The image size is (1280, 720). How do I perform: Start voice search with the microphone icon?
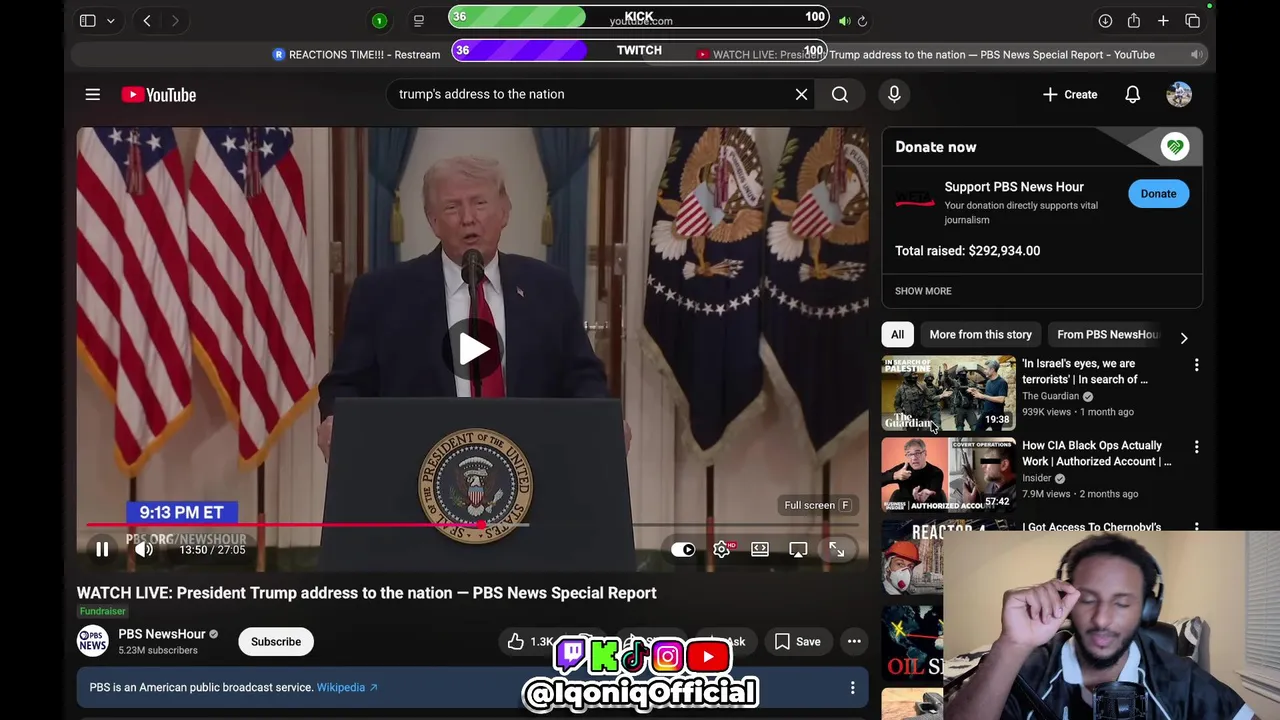894,94
